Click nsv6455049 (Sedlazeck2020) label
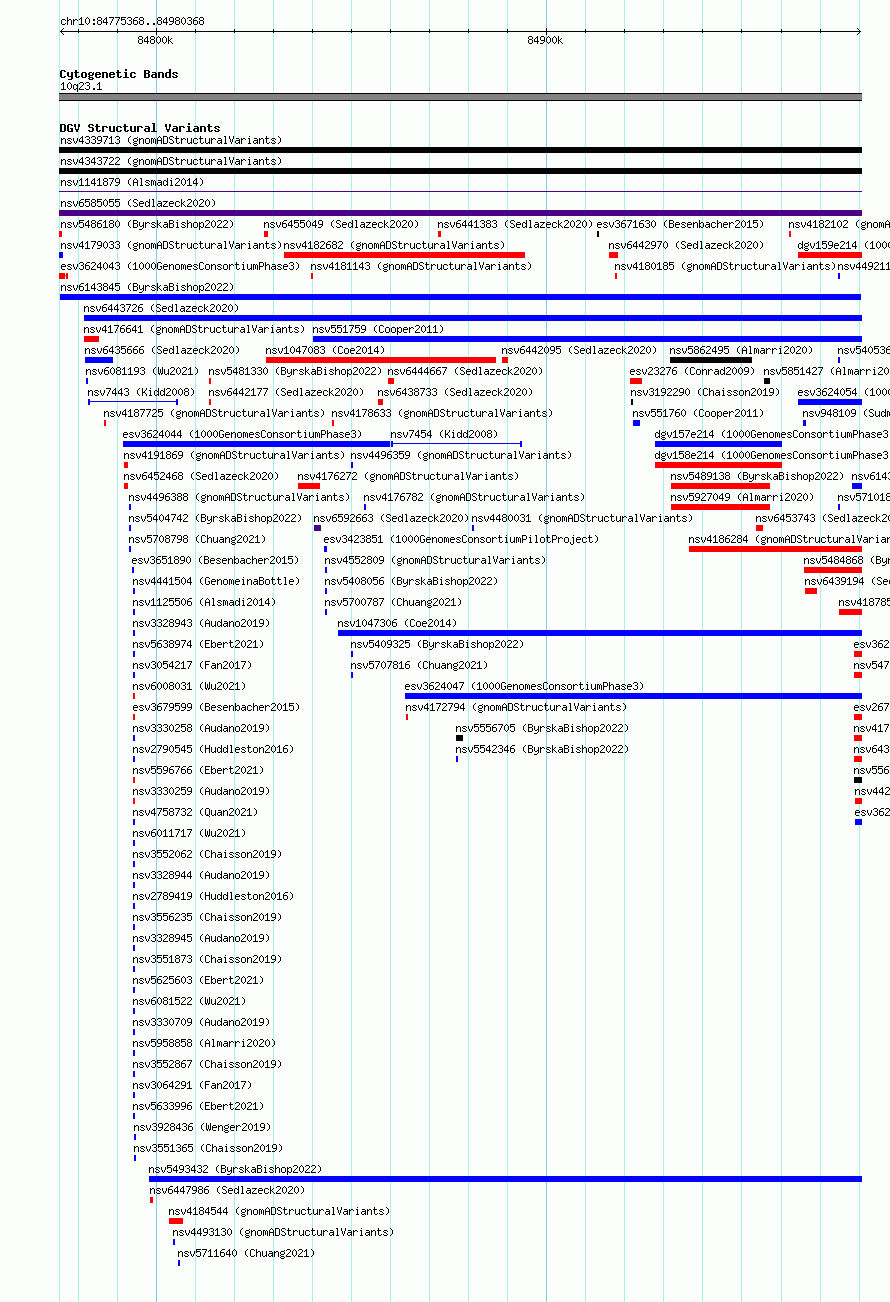 tap(342, 224)
